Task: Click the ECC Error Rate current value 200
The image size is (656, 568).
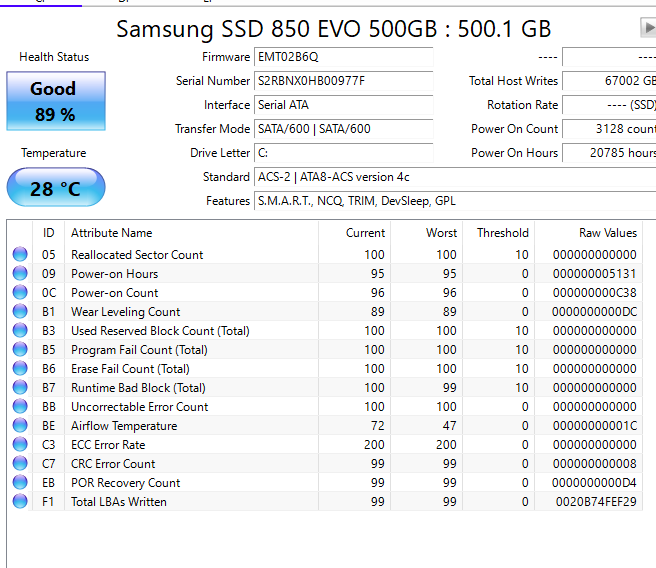Action: click(374, 445)
